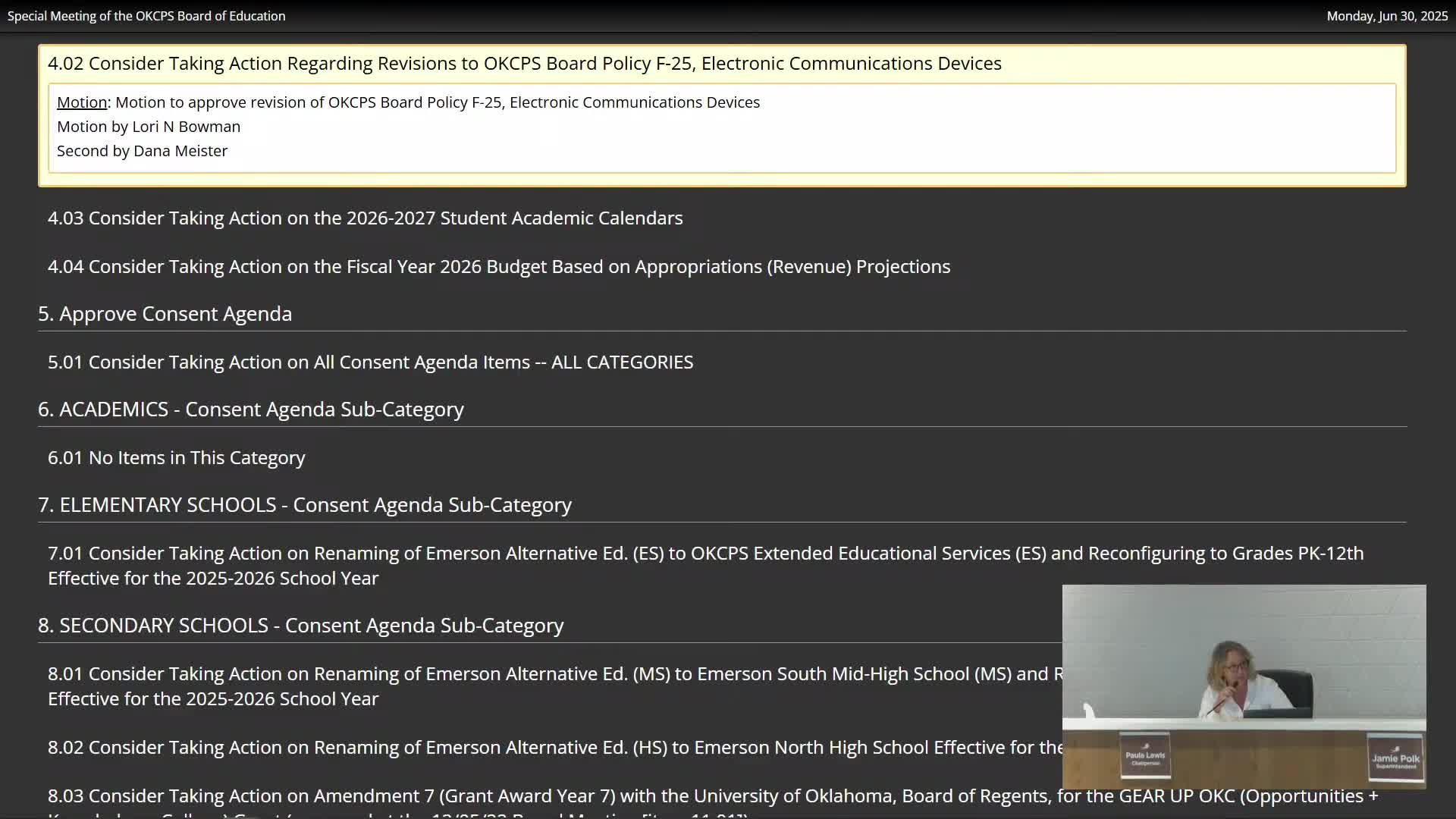This screenshot has height=819, width=1456.
Task: Select section 8 SECONDARY SCHOOLS heading
Action: pyautogui.click(x=300, y=626)
